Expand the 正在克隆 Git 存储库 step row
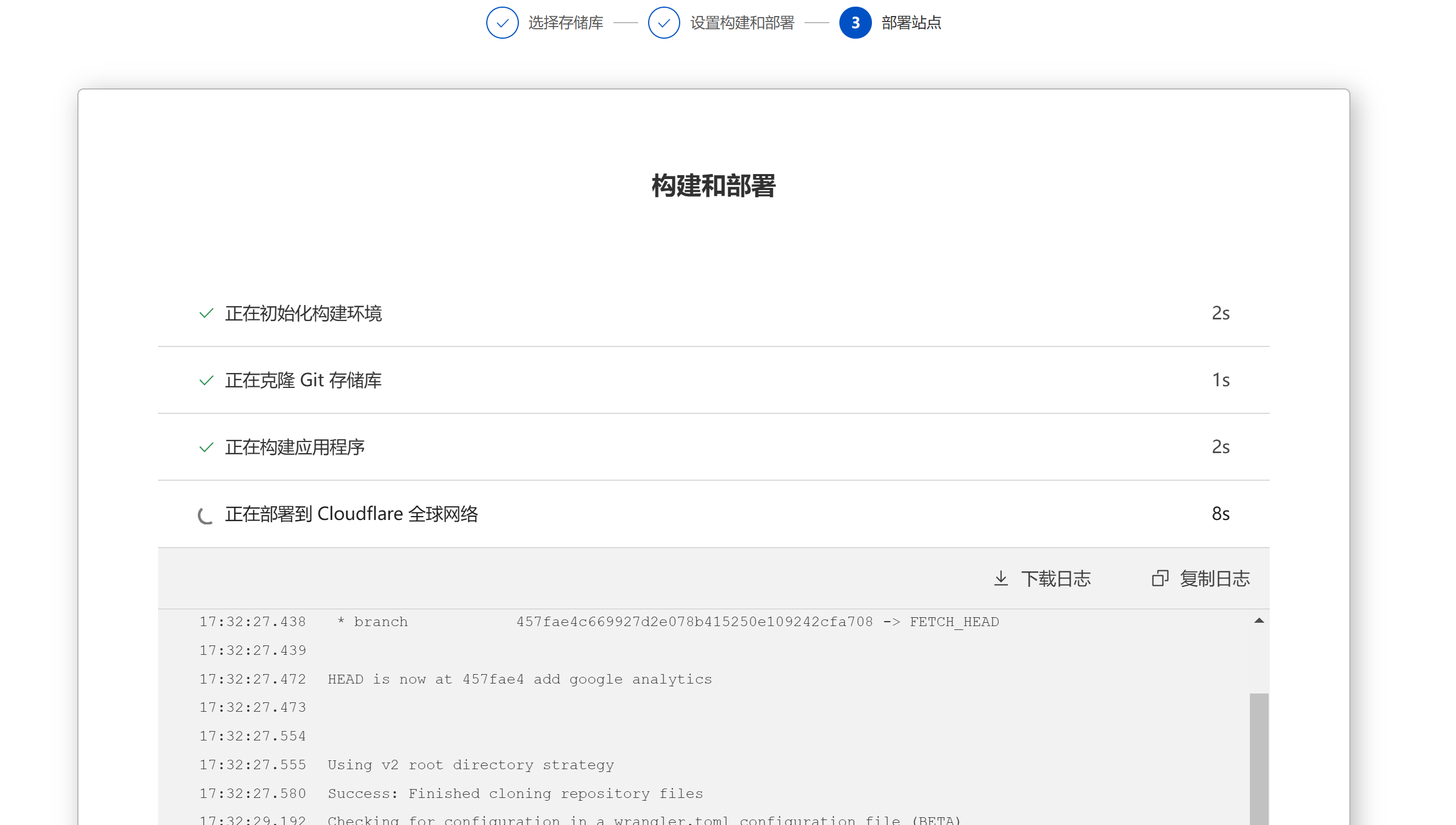 point(713,380)
